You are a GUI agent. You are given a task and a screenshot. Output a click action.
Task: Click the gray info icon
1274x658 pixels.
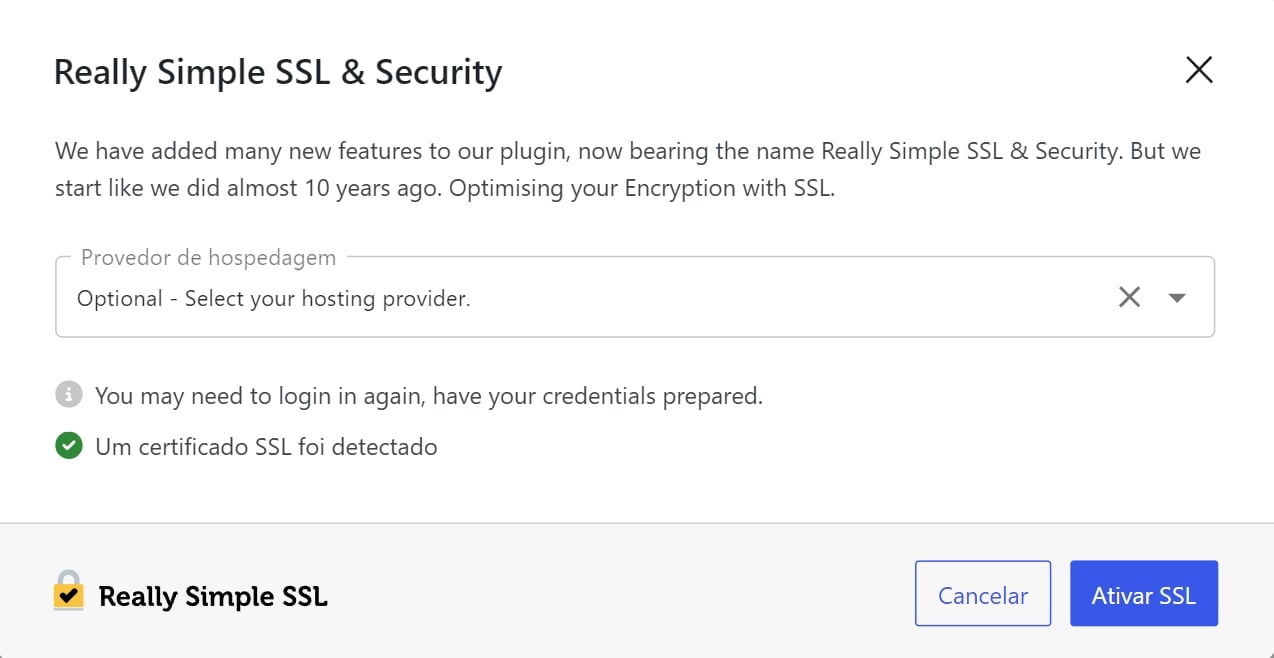[68, 395]
